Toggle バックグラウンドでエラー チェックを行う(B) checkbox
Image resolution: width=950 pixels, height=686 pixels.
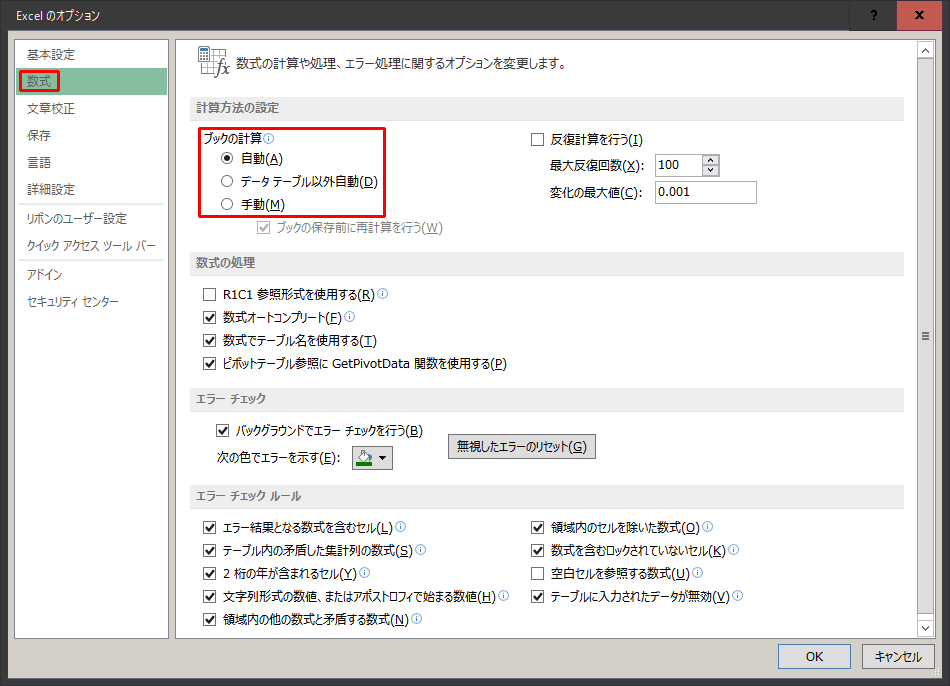[x=222, y=430]
